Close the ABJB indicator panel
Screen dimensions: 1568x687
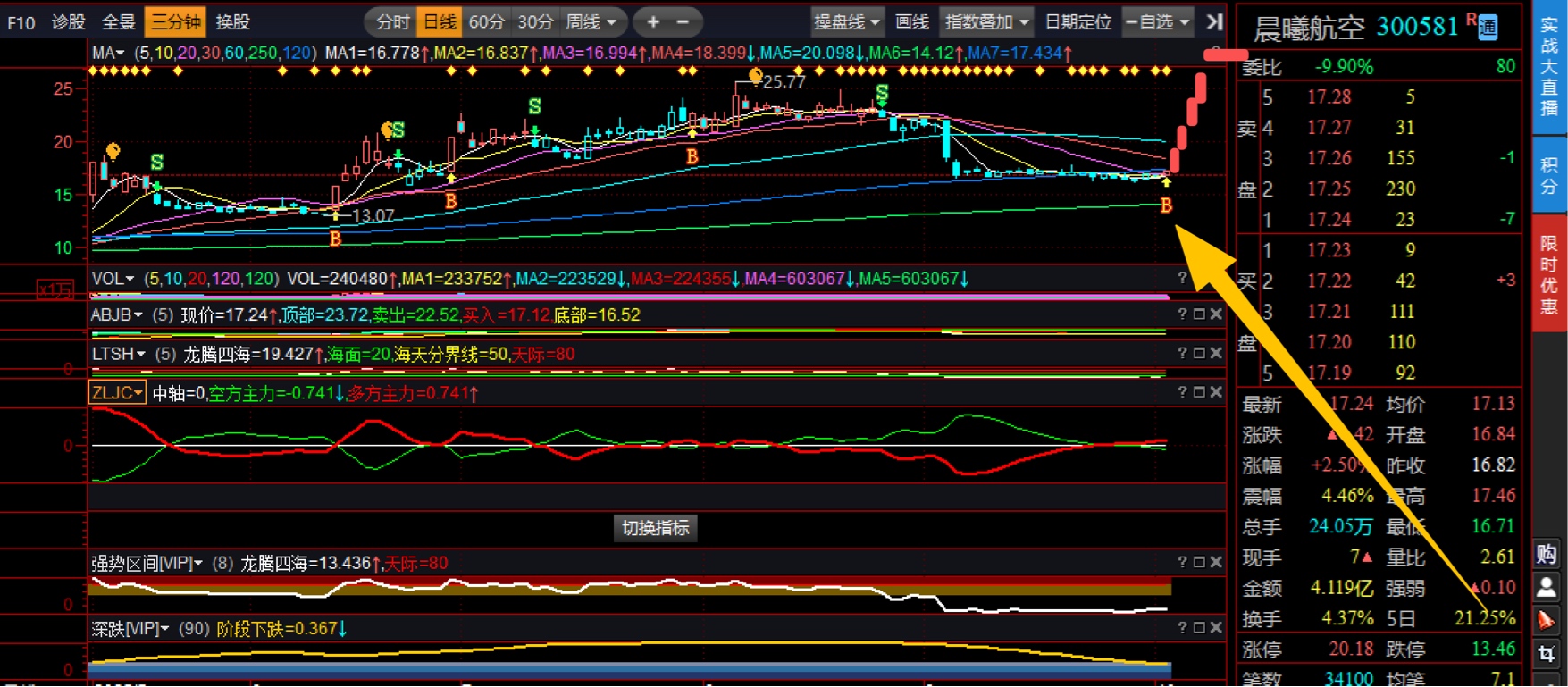(x=1216, y=314)
